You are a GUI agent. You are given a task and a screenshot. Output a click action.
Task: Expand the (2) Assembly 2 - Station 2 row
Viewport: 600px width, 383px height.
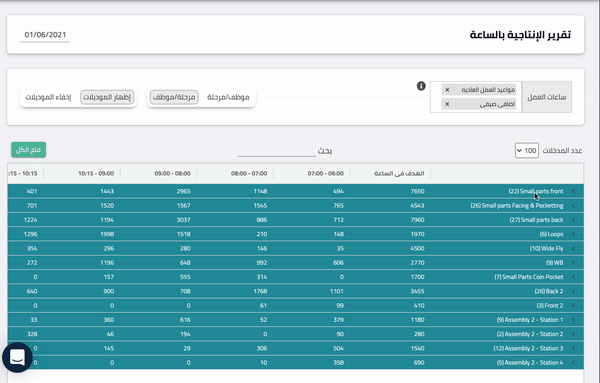[x=573, y=334]
